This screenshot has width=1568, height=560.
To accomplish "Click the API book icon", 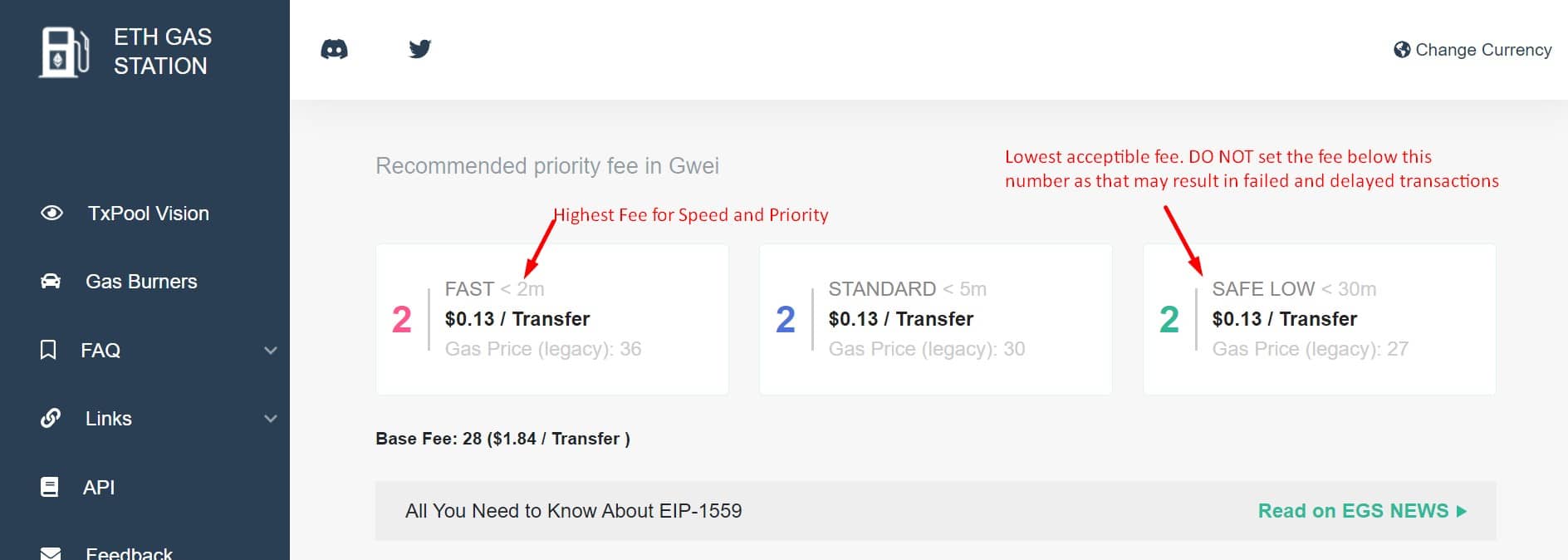I will 50,487.
